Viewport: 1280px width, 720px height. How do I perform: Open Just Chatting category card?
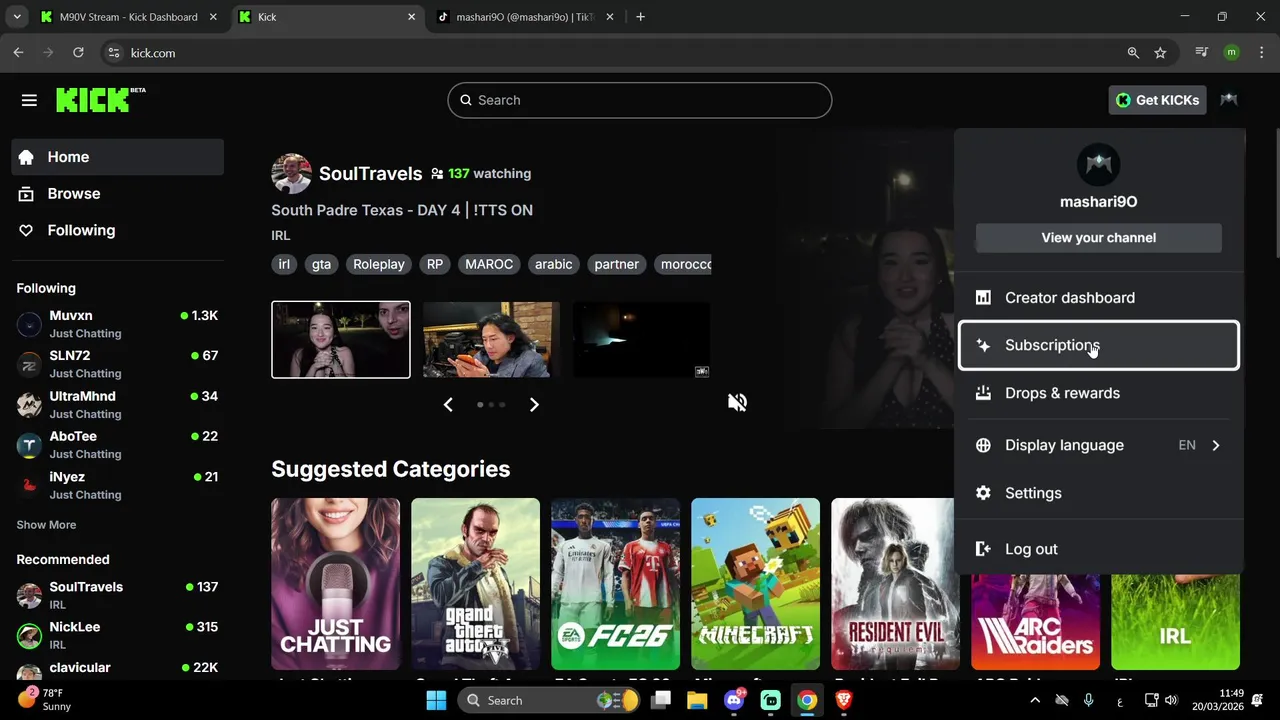click(336, 584)
